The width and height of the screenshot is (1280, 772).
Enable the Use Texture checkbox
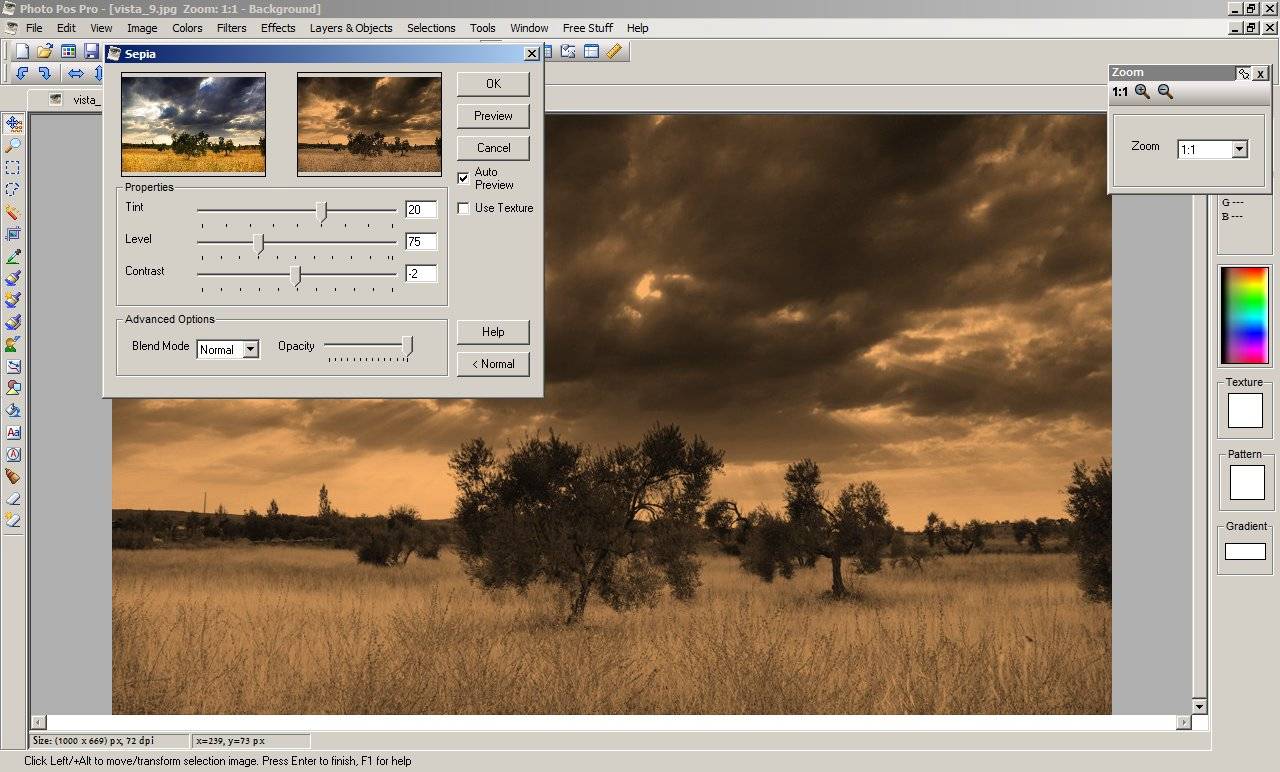pyautogui.click(x=463, y=208)
